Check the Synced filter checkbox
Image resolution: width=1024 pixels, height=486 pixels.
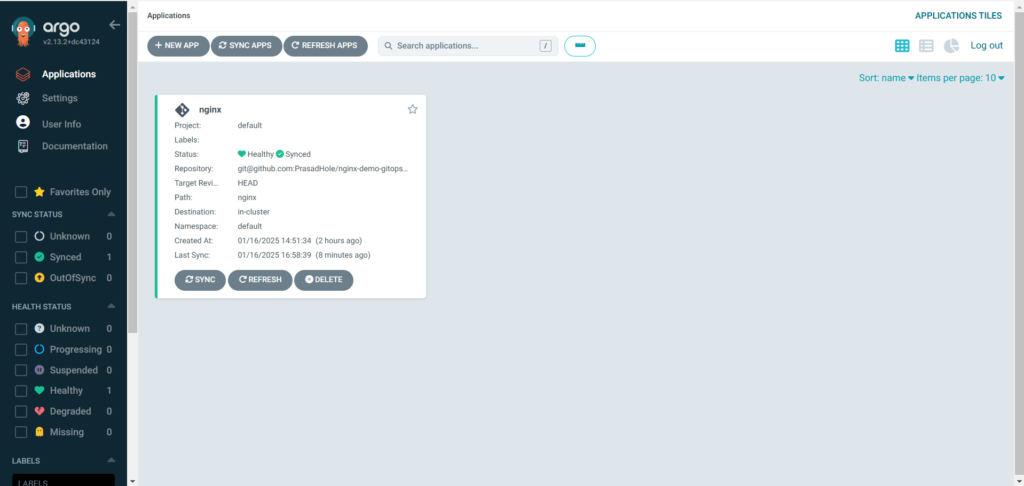tap(21, 257)
